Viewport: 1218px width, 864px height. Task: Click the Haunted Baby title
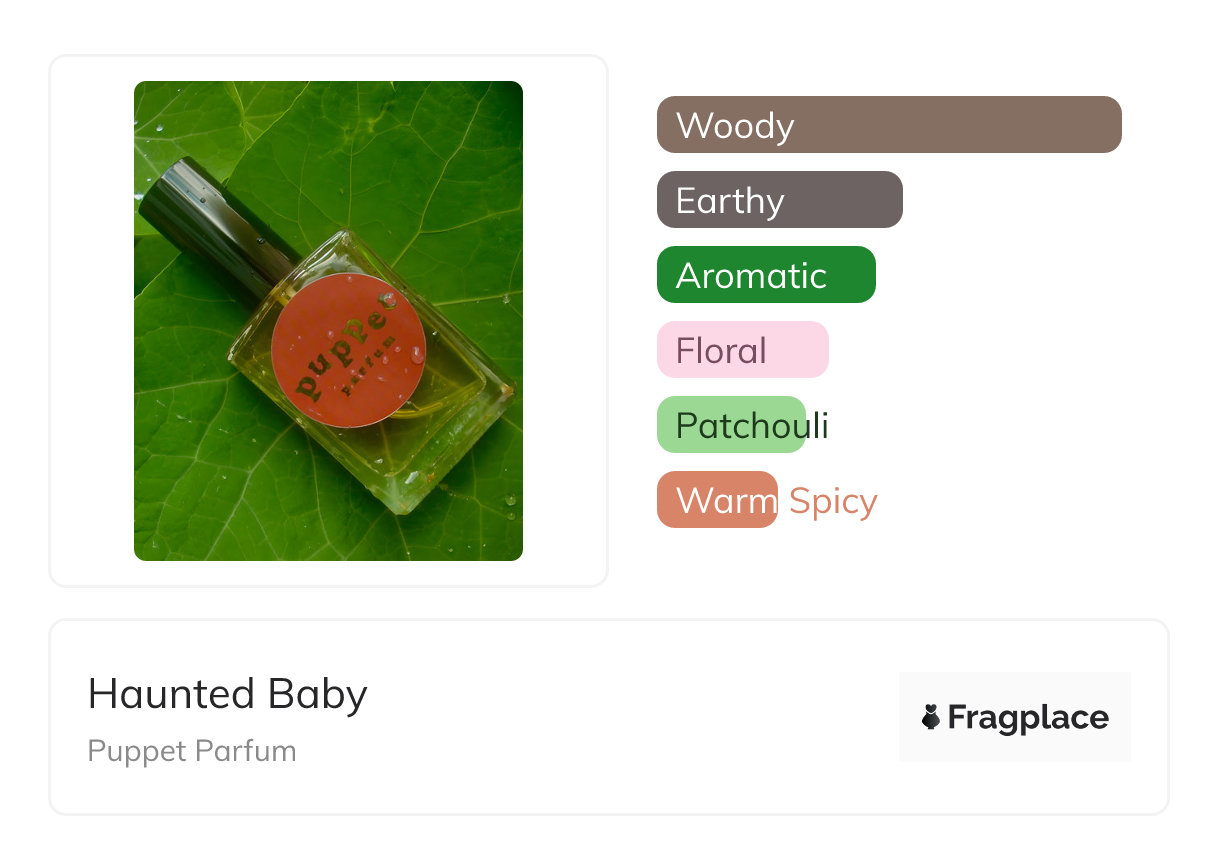coord(228,694)
